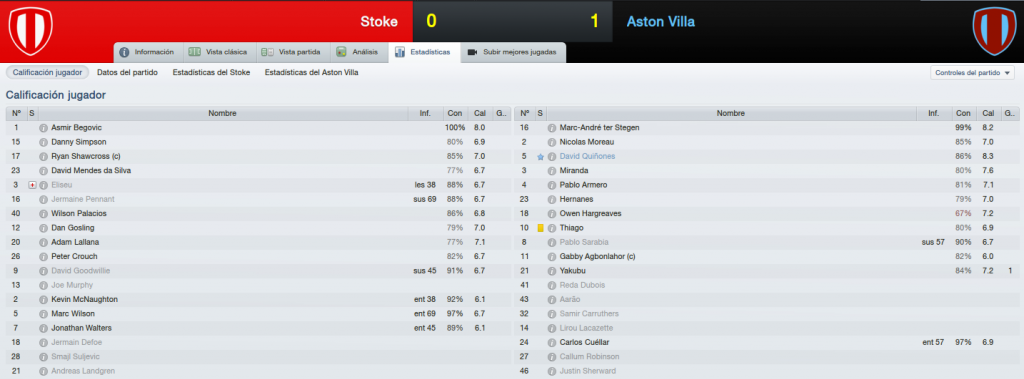Click the Aston Villa club crest icon
Image resolution: width=1024 pixels, height=379 pixels.
(994, 31)
